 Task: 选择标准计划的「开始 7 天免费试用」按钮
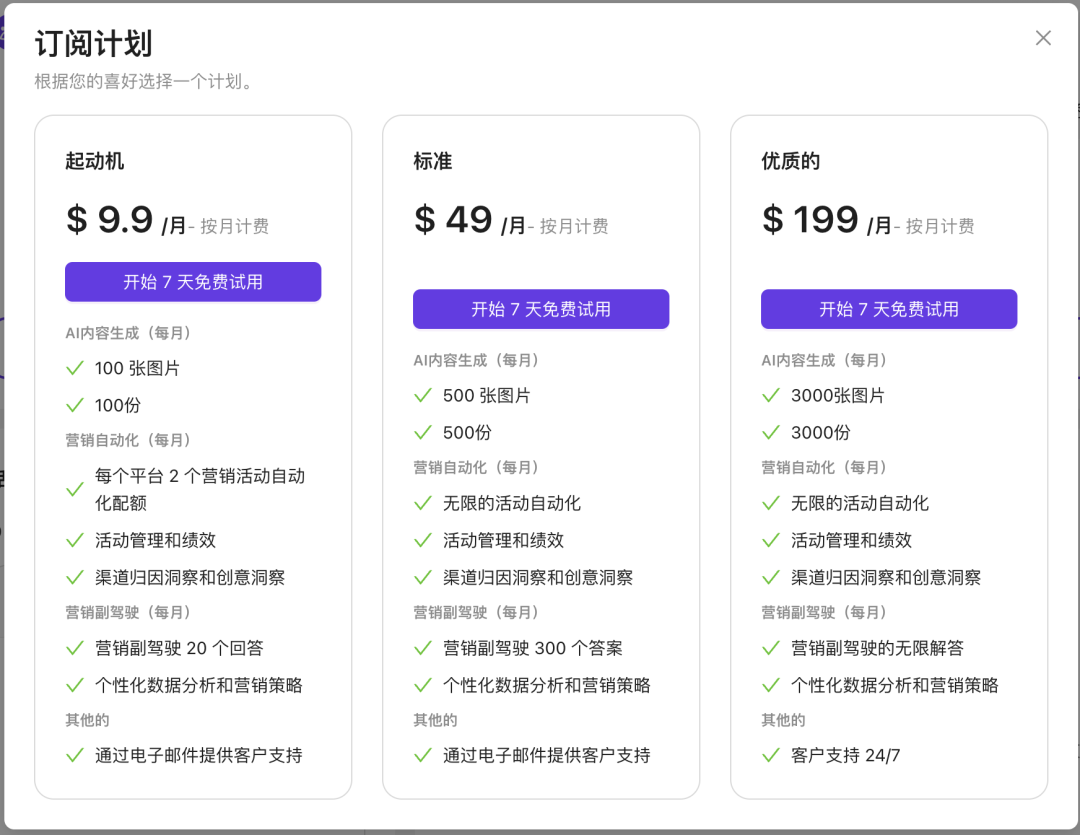tap(540, 309)
